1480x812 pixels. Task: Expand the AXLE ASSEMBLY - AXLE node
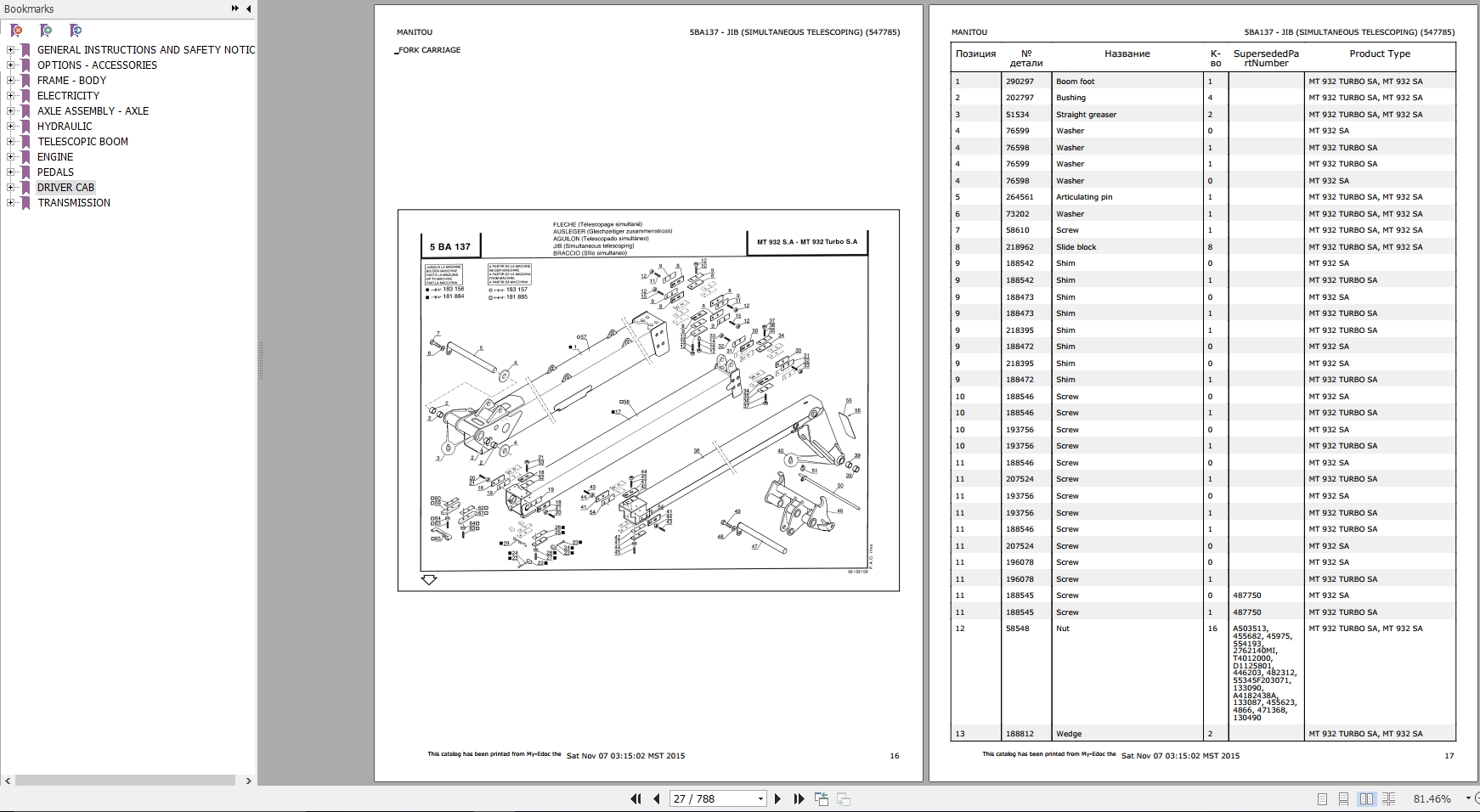pyautogui.click(x=10, y=111)
